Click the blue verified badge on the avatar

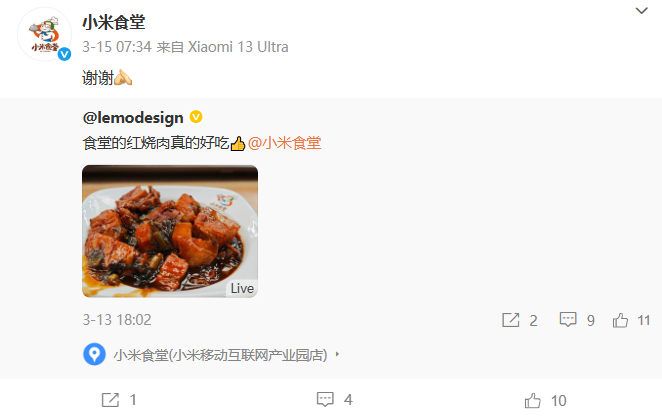point(64,54)
